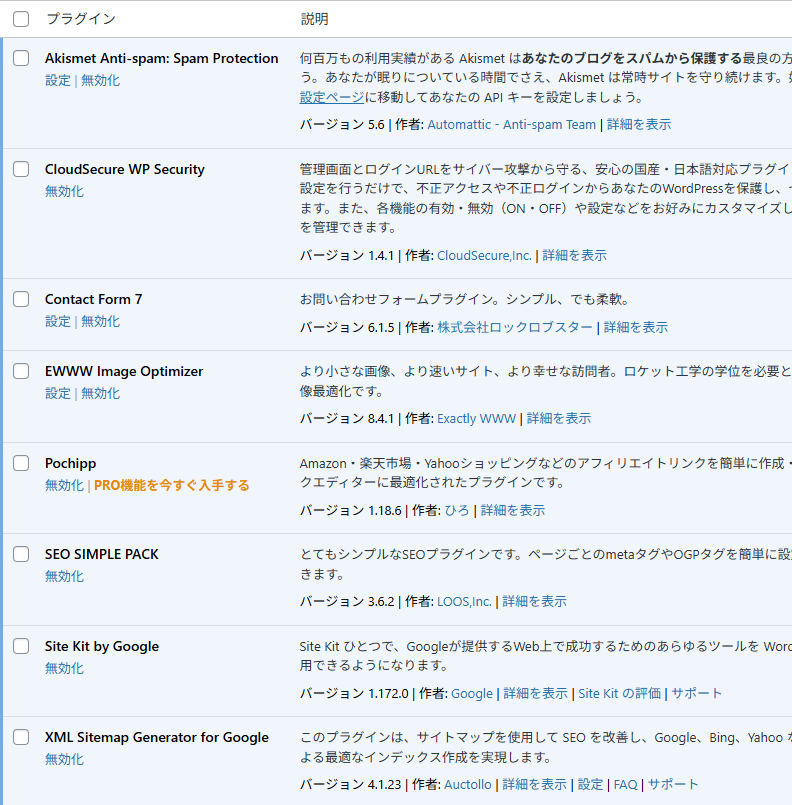The width and height of the screenshot is (792, 805).
Task: Check the Contact Form 7 checkbox
Action: tap(20, 298)
